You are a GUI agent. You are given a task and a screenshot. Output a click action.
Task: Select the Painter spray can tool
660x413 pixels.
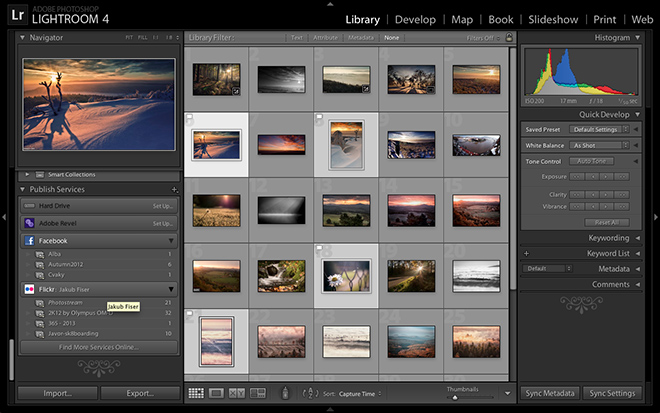point(284,394)
